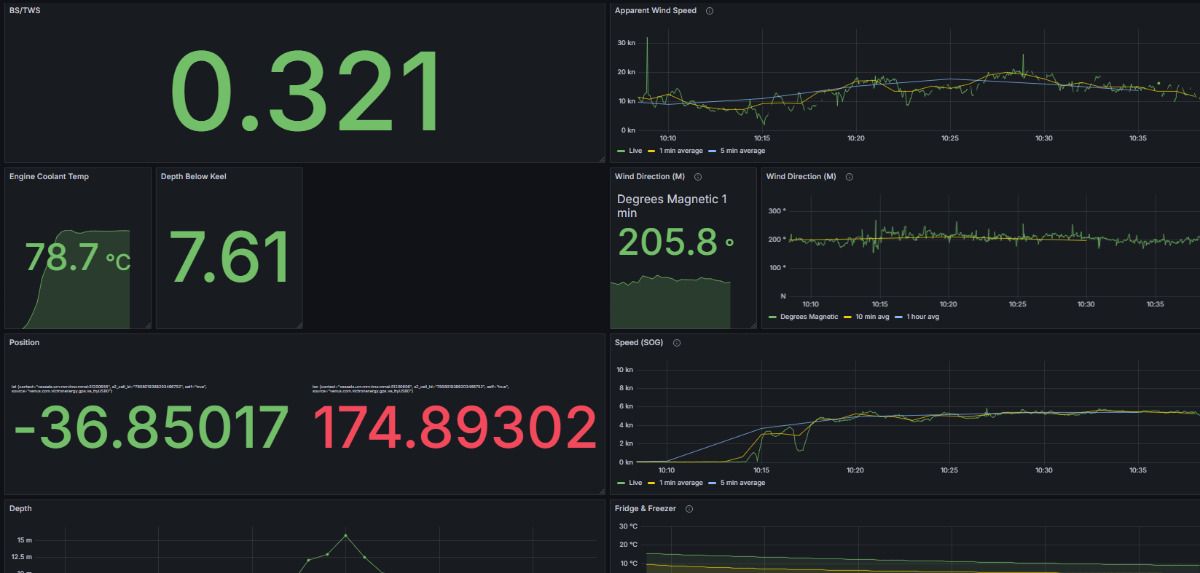
Task: Click resize handle of Engine Coolant Temp panel
Action: (147, 325)
